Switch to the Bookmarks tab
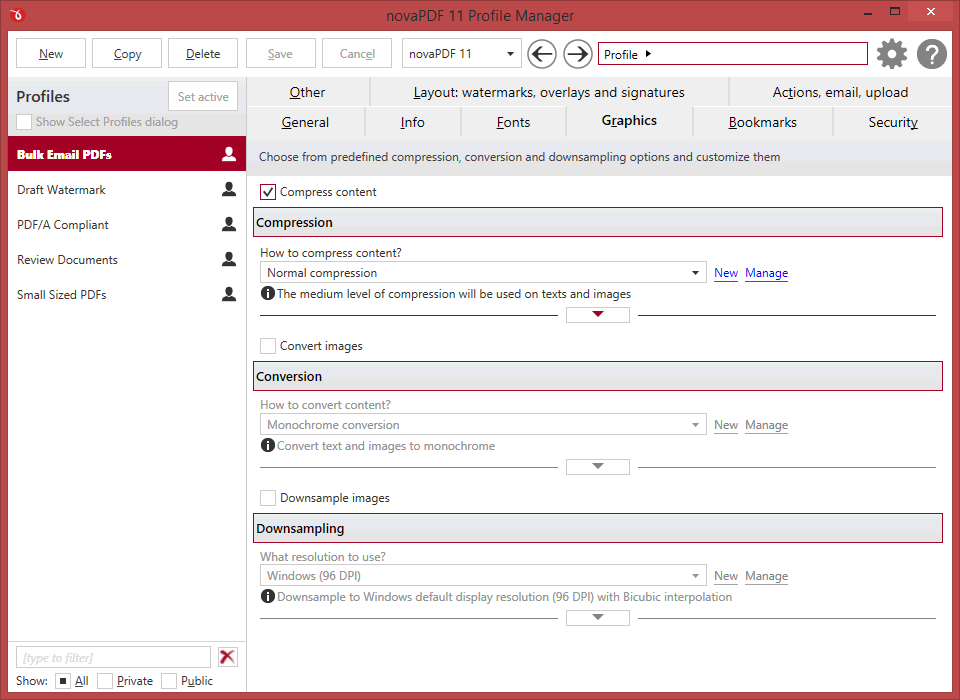This screenshot has width=960, height=700. coord(763,122)
